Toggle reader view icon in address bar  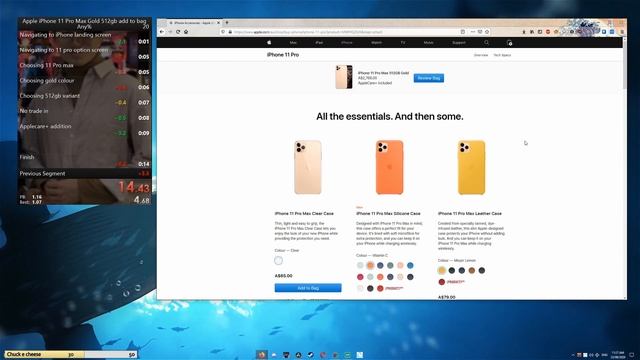[x=462, y=32]
